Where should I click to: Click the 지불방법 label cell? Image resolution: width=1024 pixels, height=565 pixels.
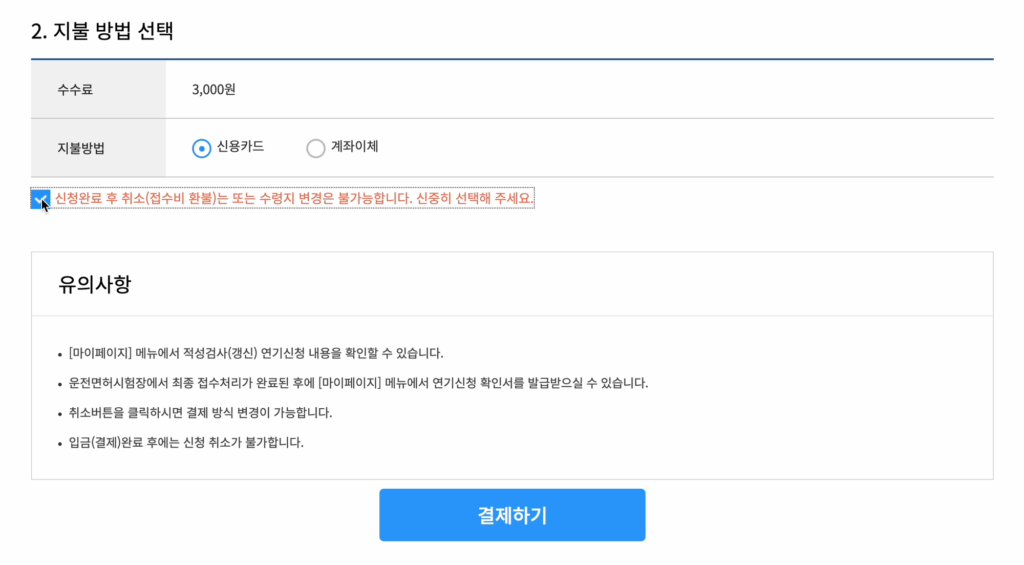98,148
